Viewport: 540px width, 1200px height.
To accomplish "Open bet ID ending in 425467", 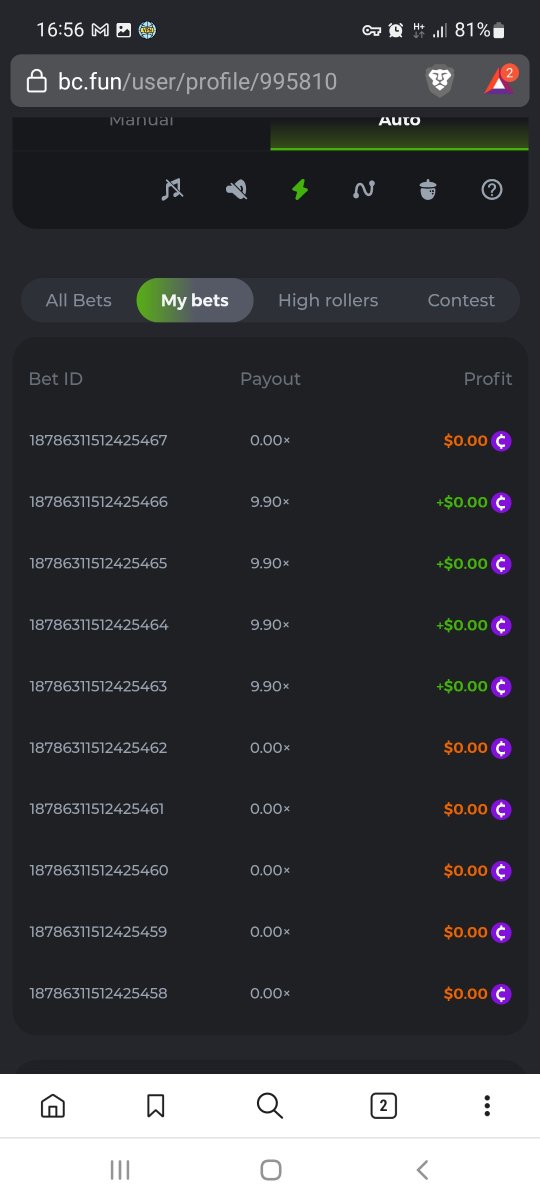I will pos(98,440).
